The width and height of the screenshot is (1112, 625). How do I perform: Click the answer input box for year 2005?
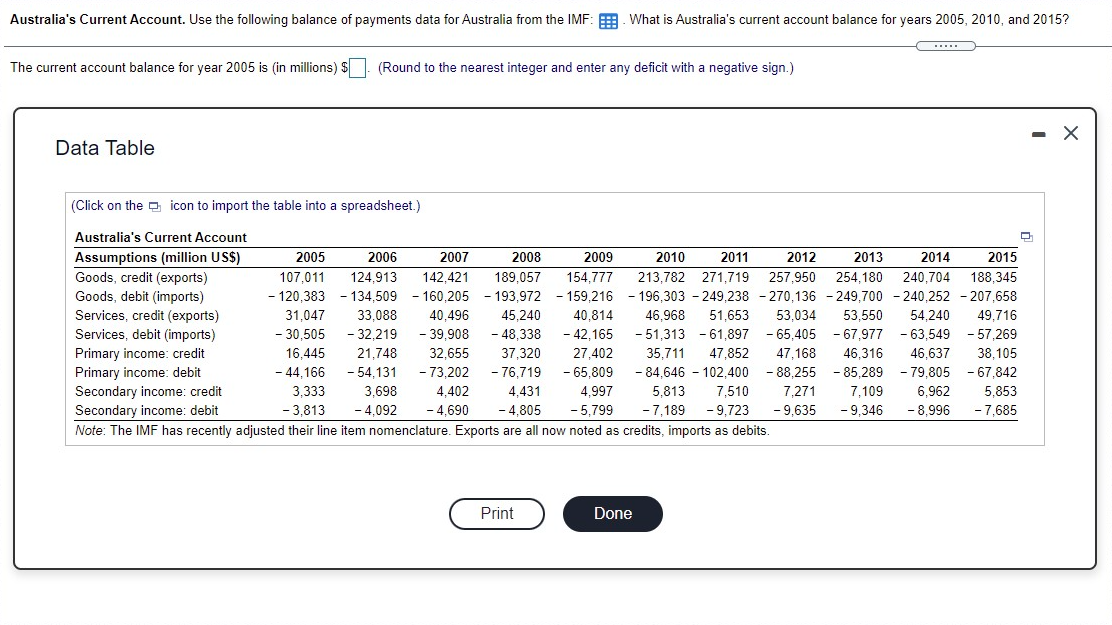[356, 67]
